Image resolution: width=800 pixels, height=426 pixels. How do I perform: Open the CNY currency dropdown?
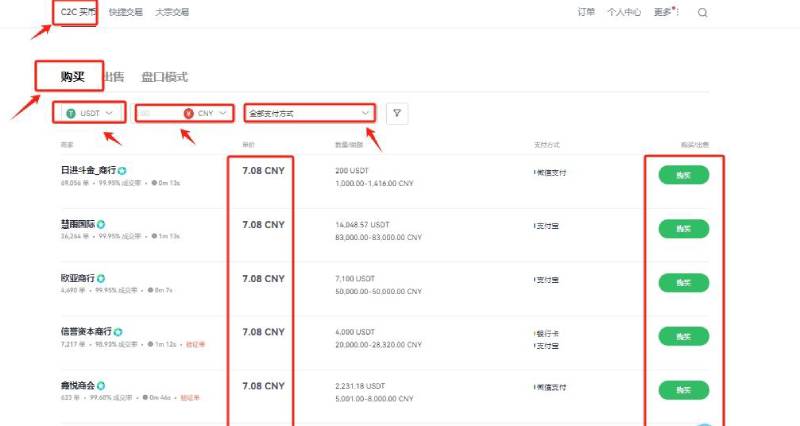coord(208,113)
